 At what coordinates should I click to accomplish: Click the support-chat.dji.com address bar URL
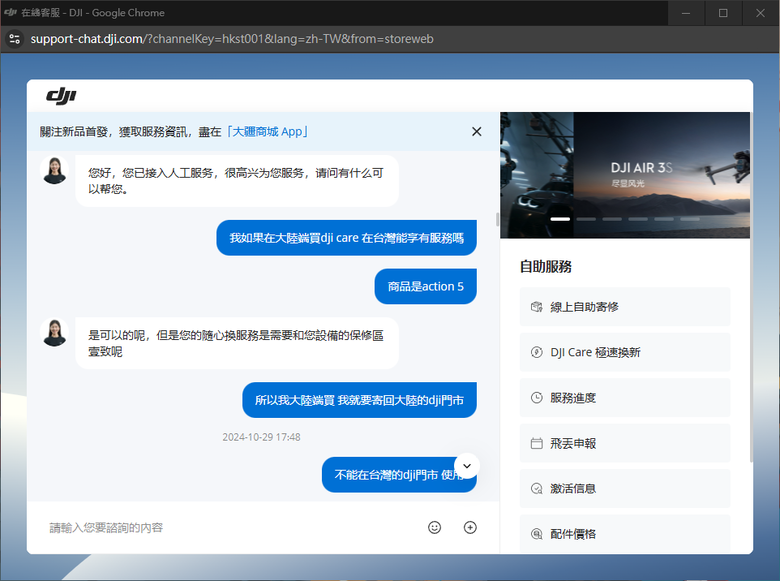click(x=232, y=39)
